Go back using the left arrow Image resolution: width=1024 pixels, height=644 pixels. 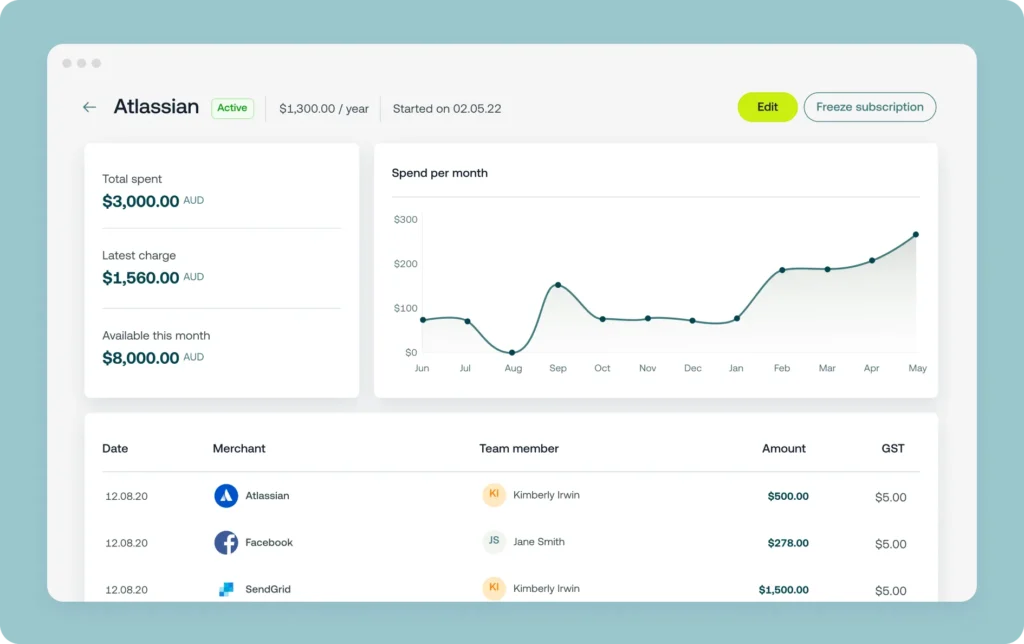(x=89, y=107)
